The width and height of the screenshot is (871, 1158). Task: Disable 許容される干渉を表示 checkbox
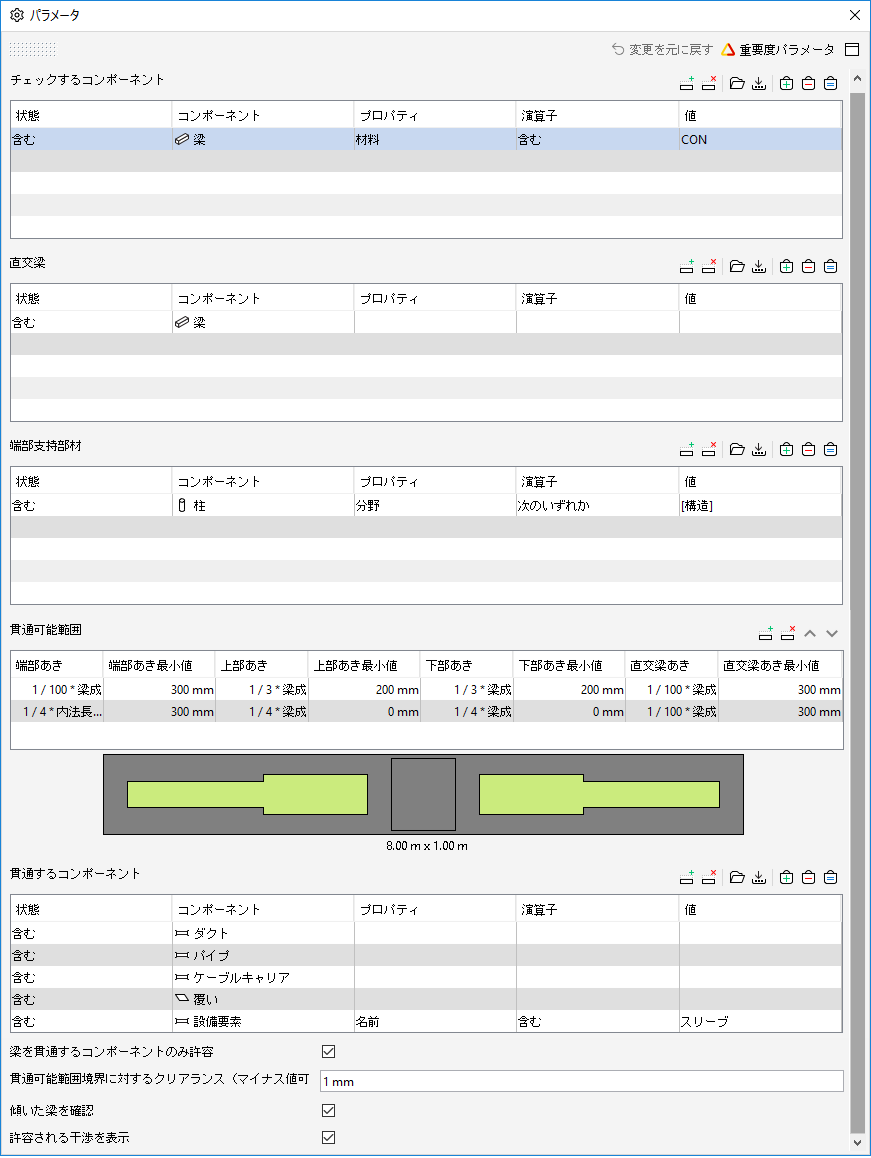pos(329,1138)
